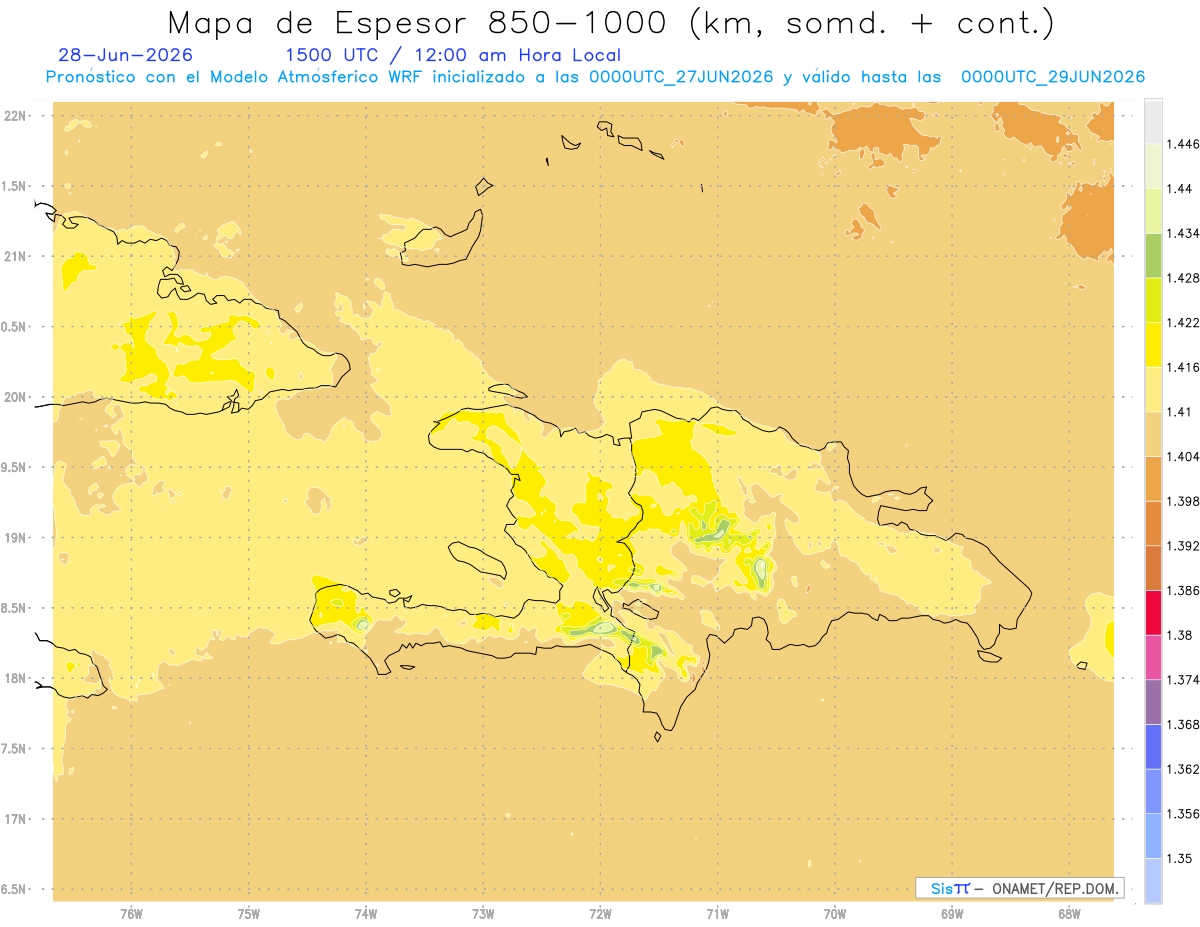Select the bright yellow swatch between 1.422 and 1.416
The height and width of the screenshot is (927, 1200).
(x=1153, y=344)
